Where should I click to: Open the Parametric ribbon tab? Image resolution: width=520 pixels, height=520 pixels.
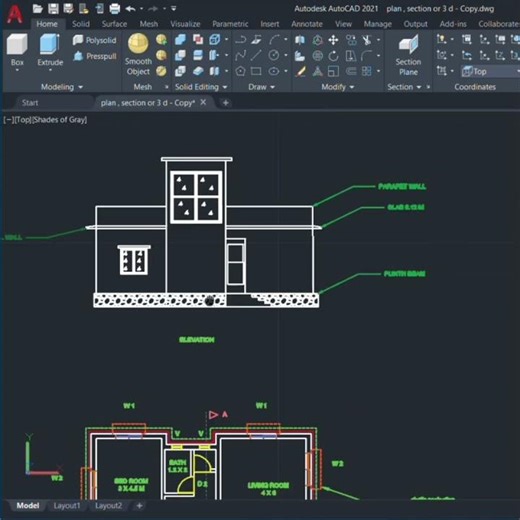pos(230,24)
